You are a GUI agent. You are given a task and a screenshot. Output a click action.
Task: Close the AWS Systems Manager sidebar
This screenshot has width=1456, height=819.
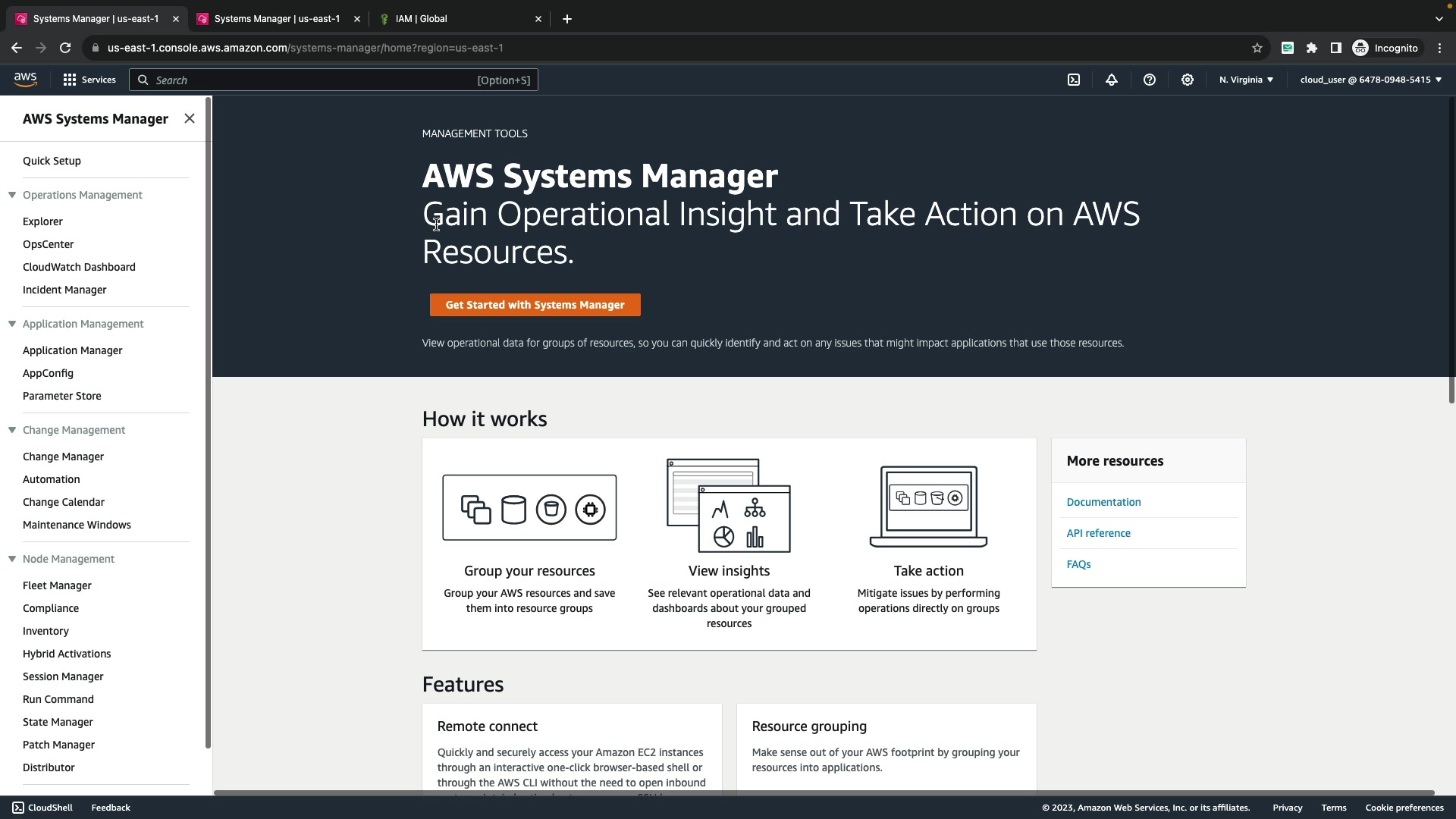pos(190,118)
